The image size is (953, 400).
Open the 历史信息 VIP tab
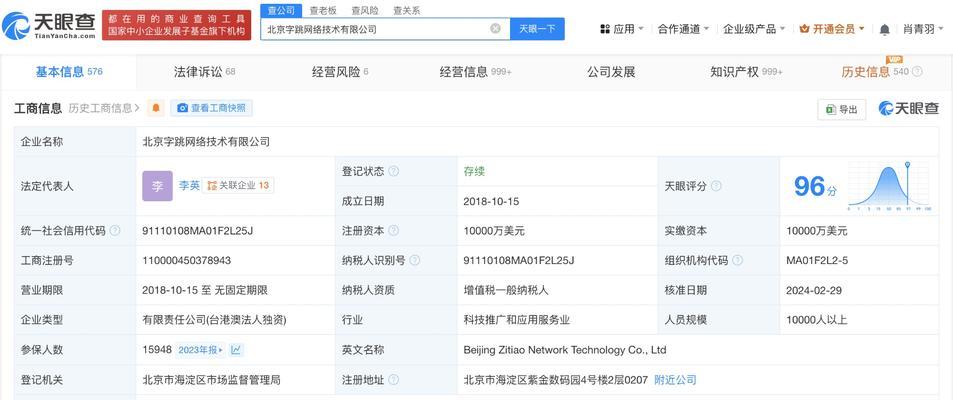click(875, 72)
